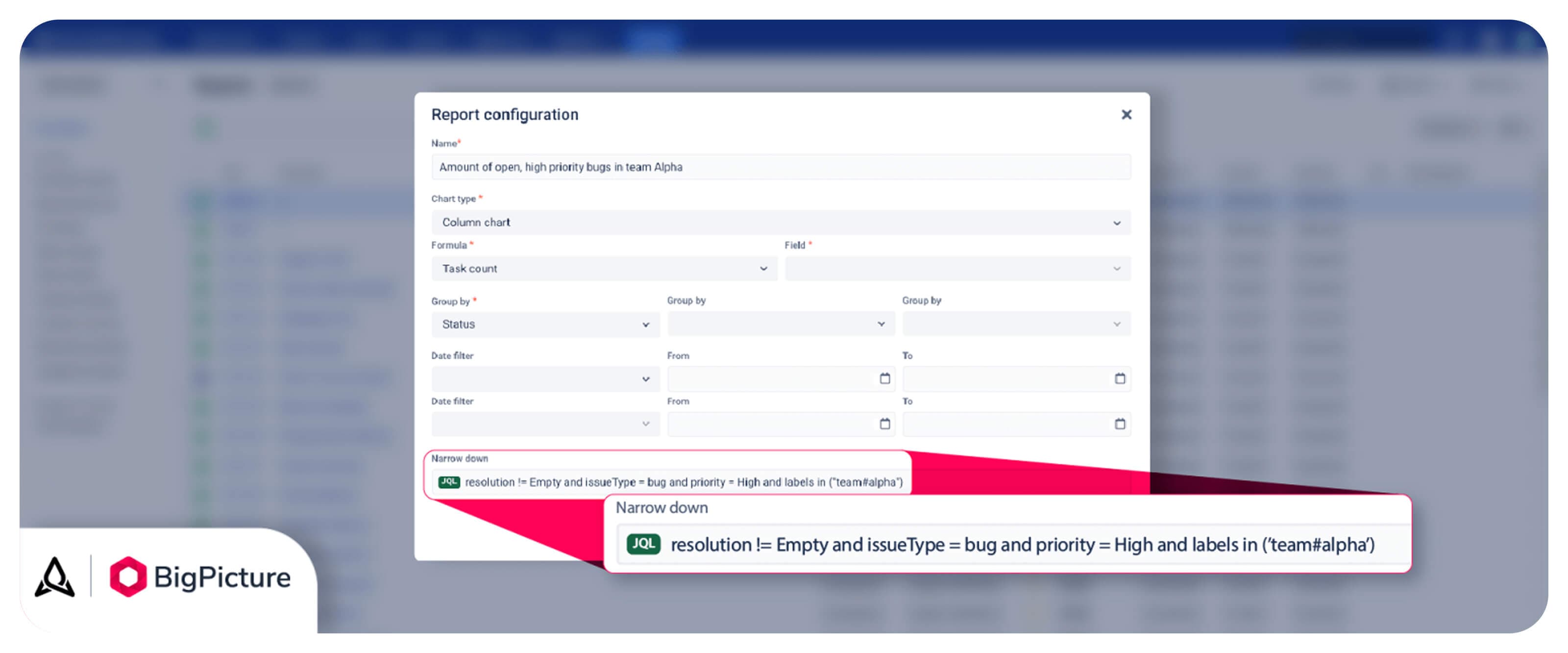
Task: Open the Group by Status dropdown
Action: click(545, 324)
